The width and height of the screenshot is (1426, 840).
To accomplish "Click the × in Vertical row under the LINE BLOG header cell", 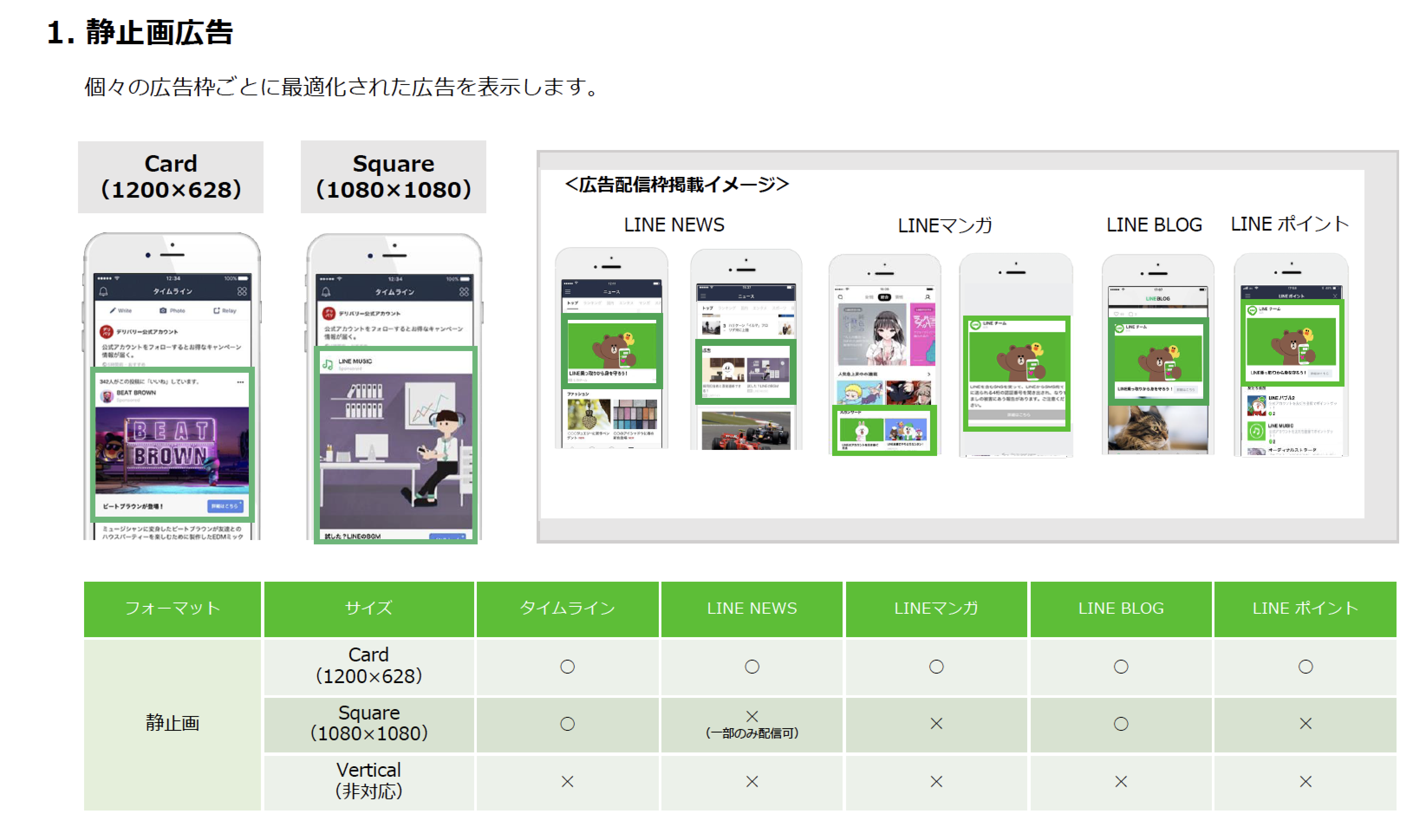I will pos(1121,782).
